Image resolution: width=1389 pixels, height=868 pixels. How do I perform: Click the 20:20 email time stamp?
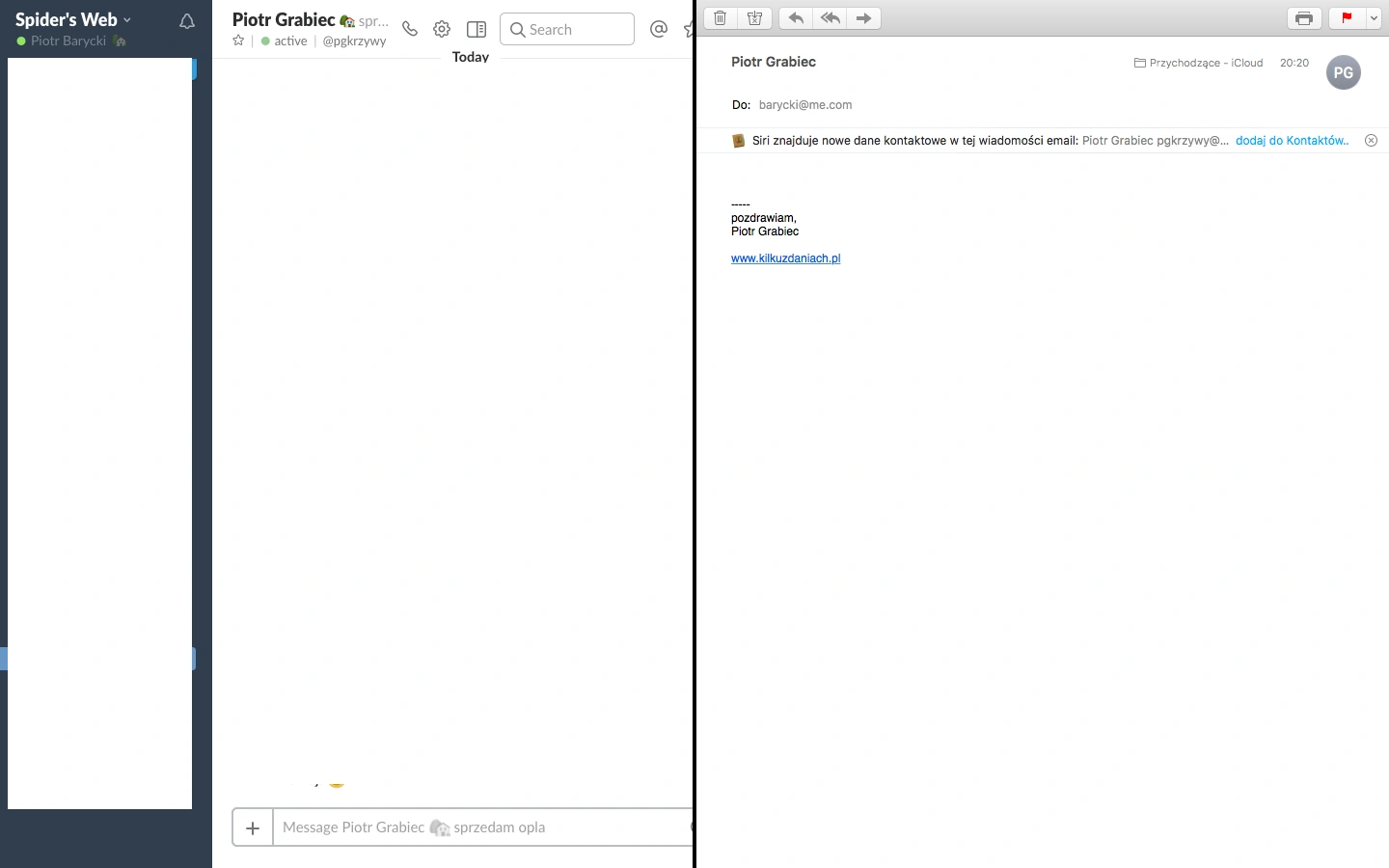pyautogui.click(x=1294, y=63)
